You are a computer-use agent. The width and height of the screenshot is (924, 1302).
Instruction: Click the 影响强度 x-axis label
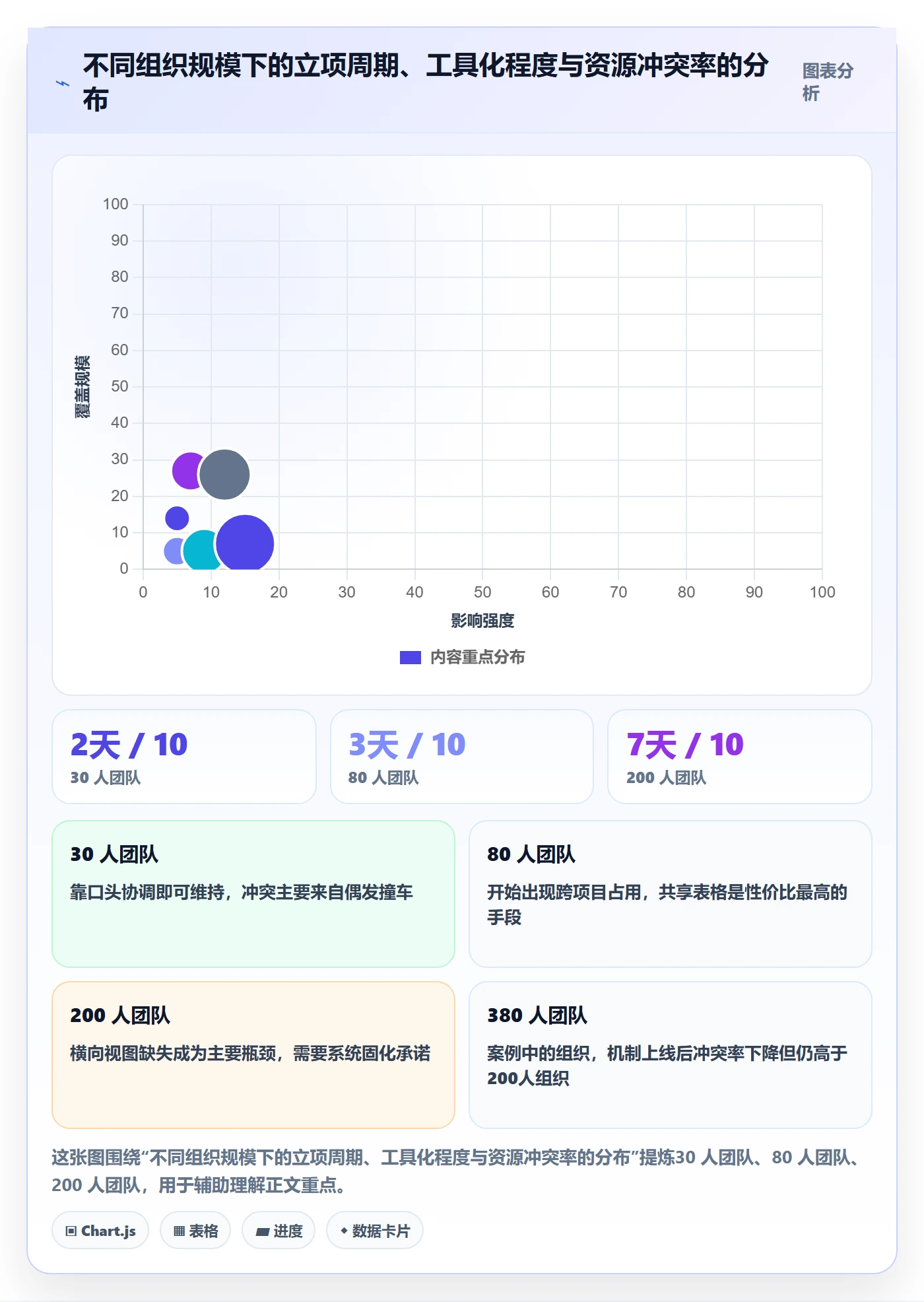click(482, 621)
